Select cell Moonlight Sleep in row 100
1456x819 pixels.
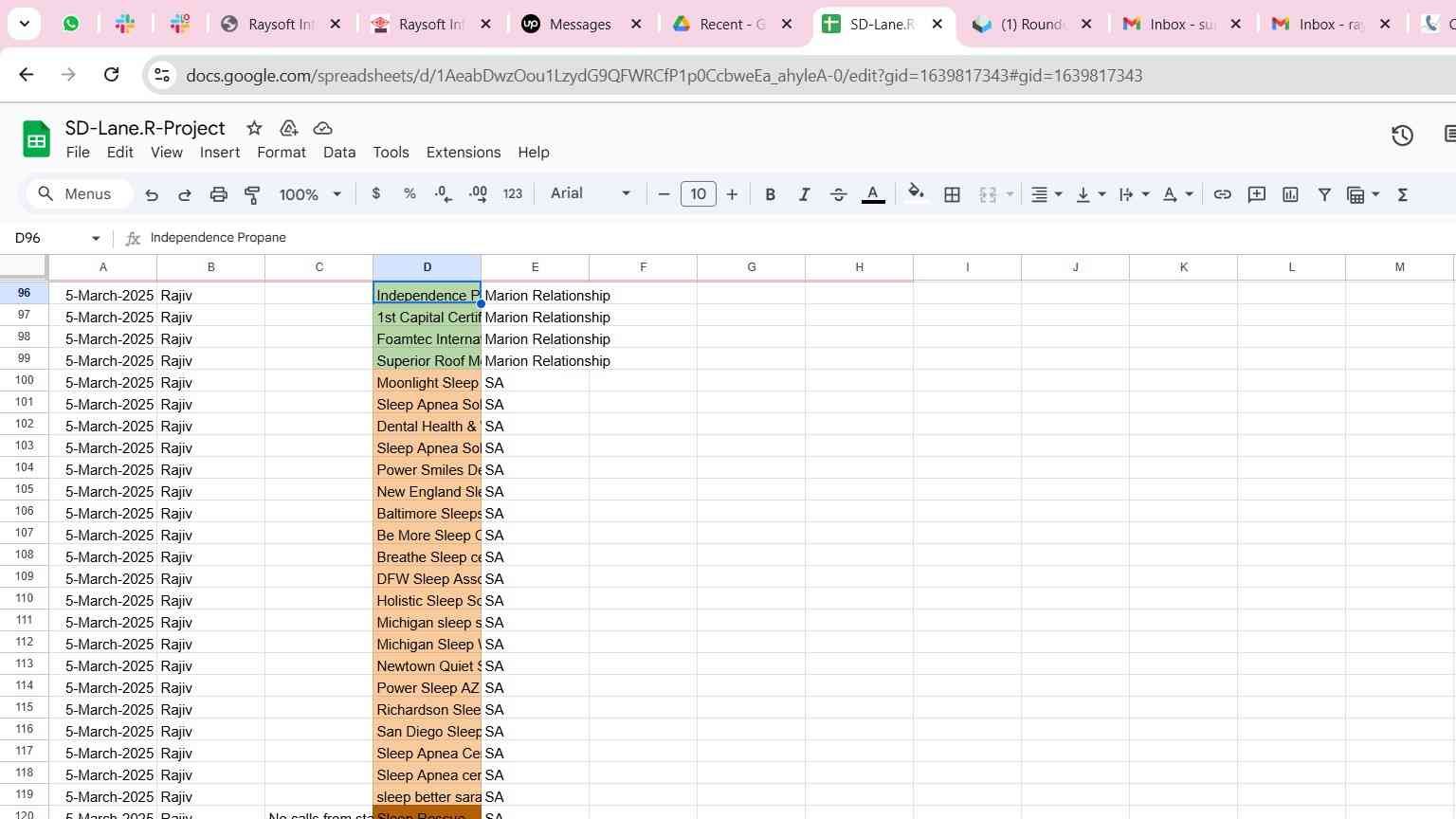pos(428,383)
